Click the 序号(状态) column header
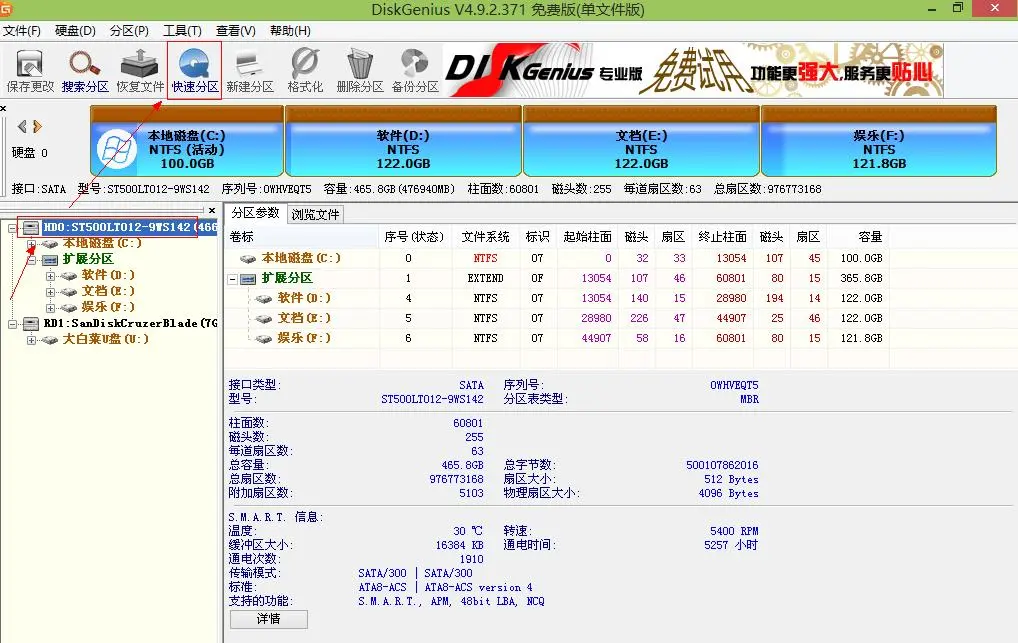The width and height of the screenshot is (1018, 643). 414,237
